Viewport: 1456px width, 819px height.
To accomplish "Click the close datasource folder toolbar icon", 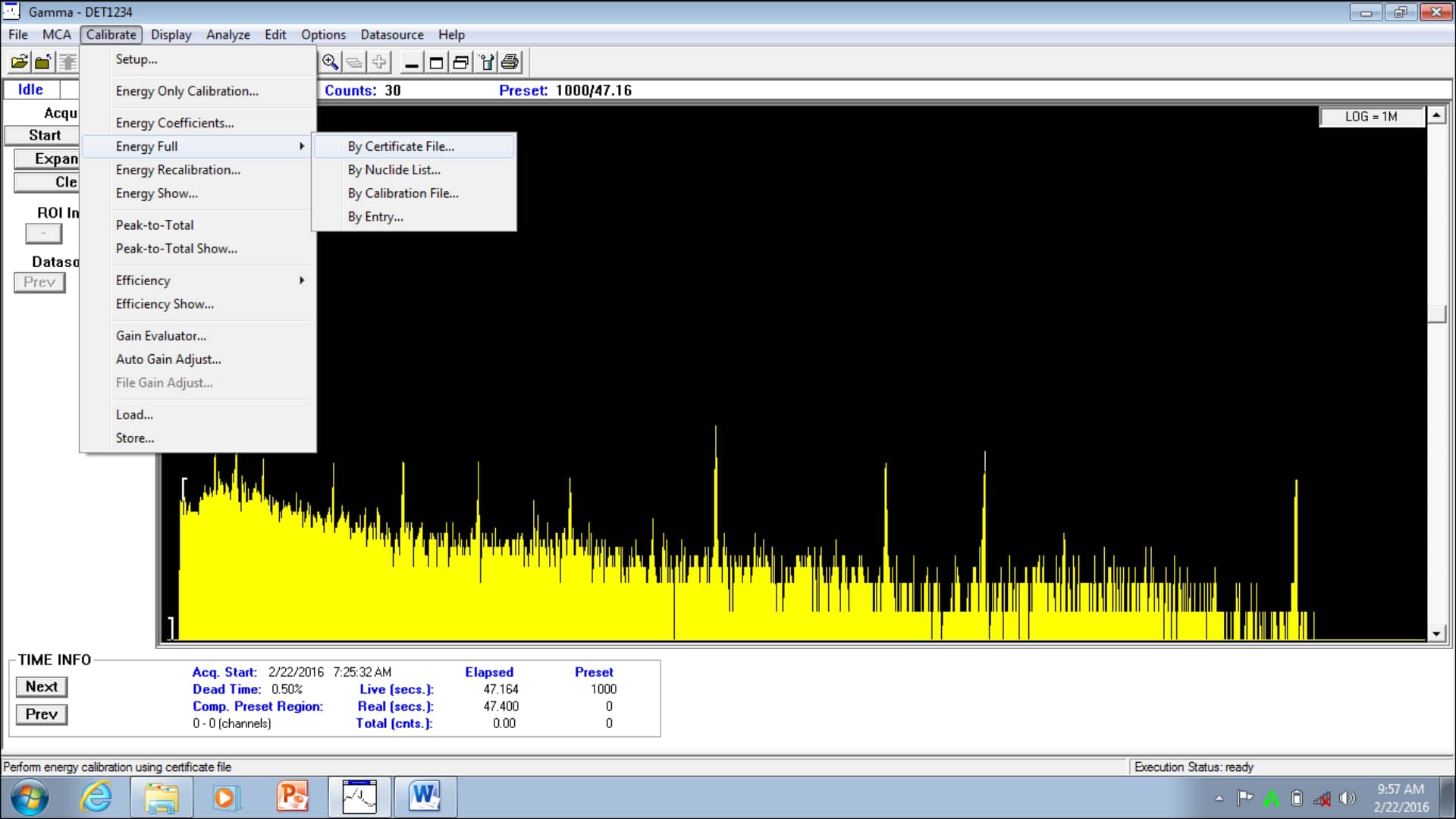I will tap(42, 62).
